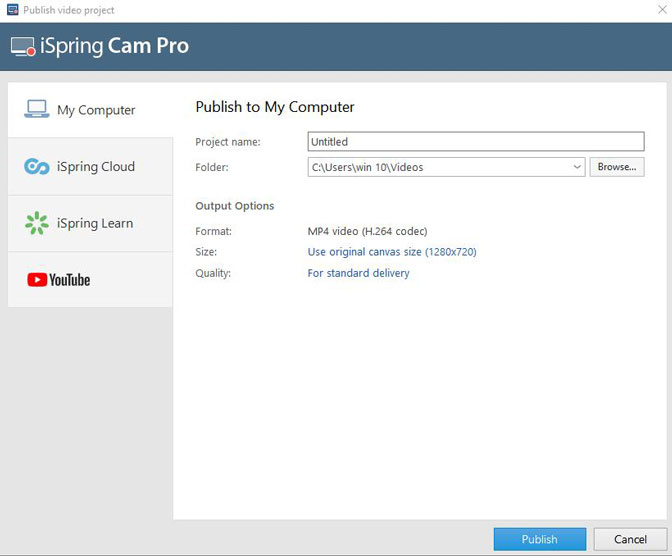Click the Output Options section label
The height and width of the screenshot is (556, 672).
click(234, 206)
